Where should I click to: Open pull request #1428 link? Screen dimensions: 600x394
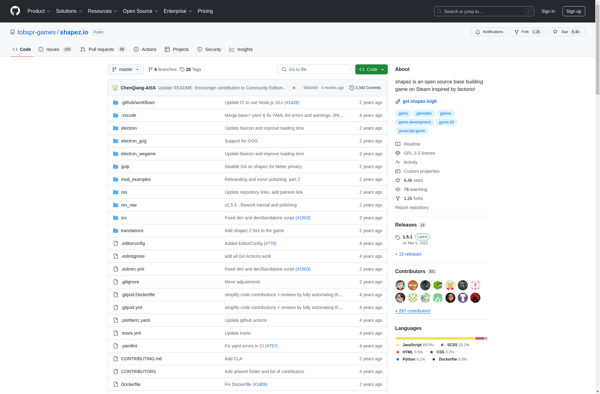[x=292, y=103]
